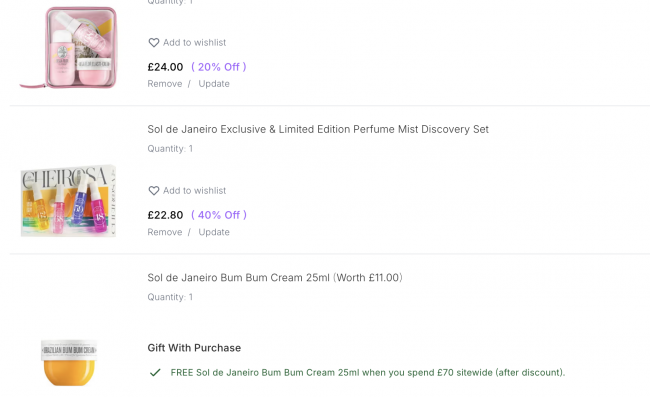Click heart icon for Perfume Mist Discovery Set
Screen dimensions: 650x397
tap(154, 191)
